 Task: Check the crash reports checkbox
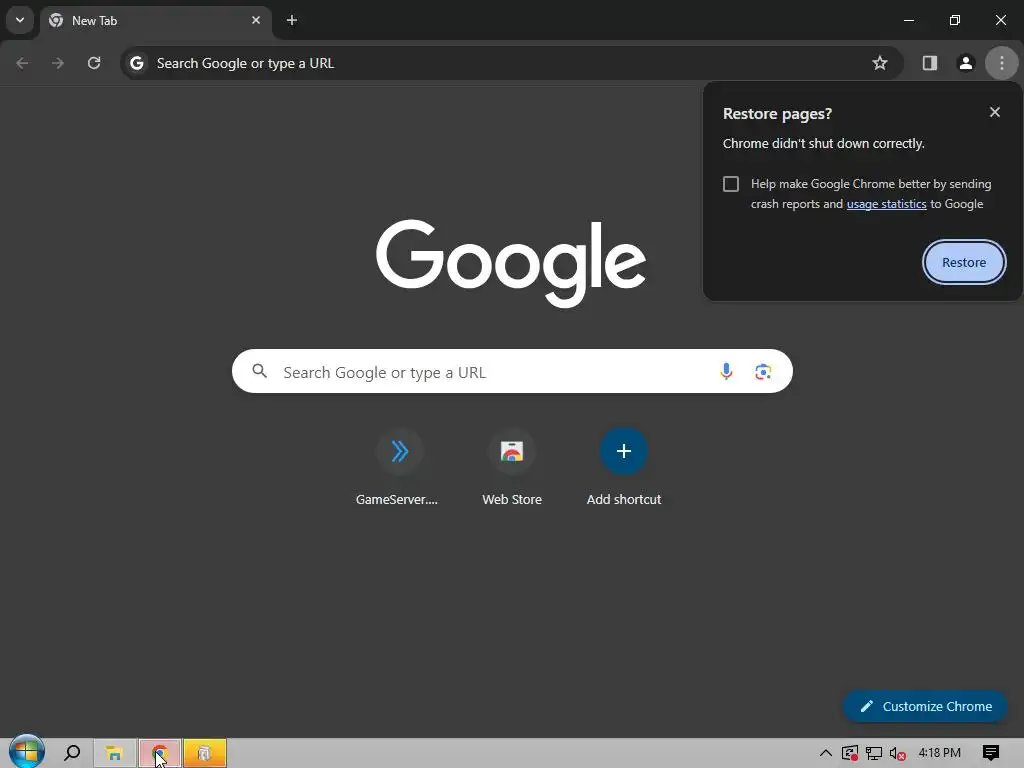tap(731, 184)
